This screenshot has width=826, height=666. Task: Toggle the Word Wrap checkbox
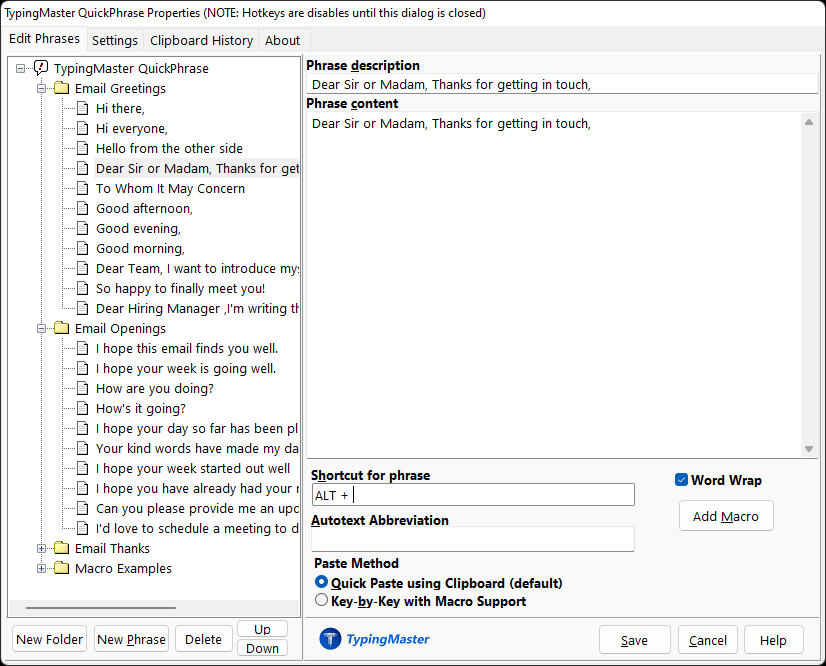click(x=681, y=480)
